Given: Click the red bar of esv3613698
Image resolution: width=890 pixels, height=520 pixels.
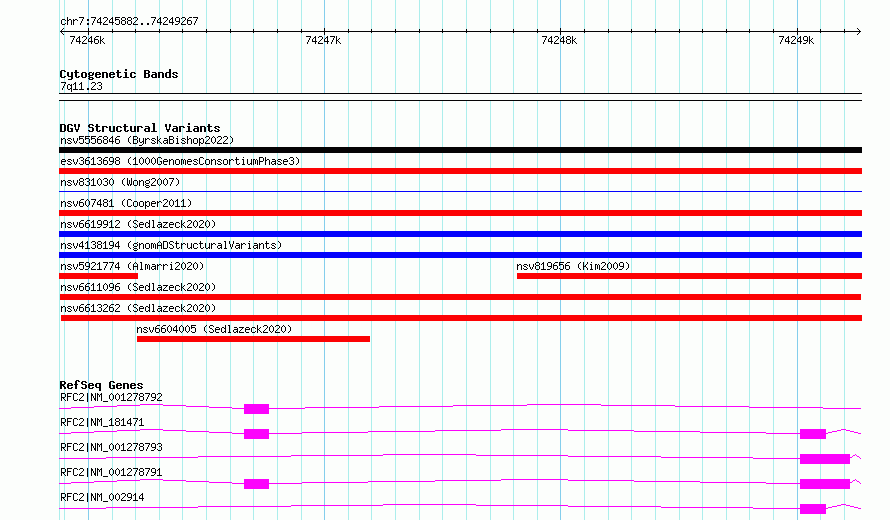Looking at the screenshot, I should (460, 171).
